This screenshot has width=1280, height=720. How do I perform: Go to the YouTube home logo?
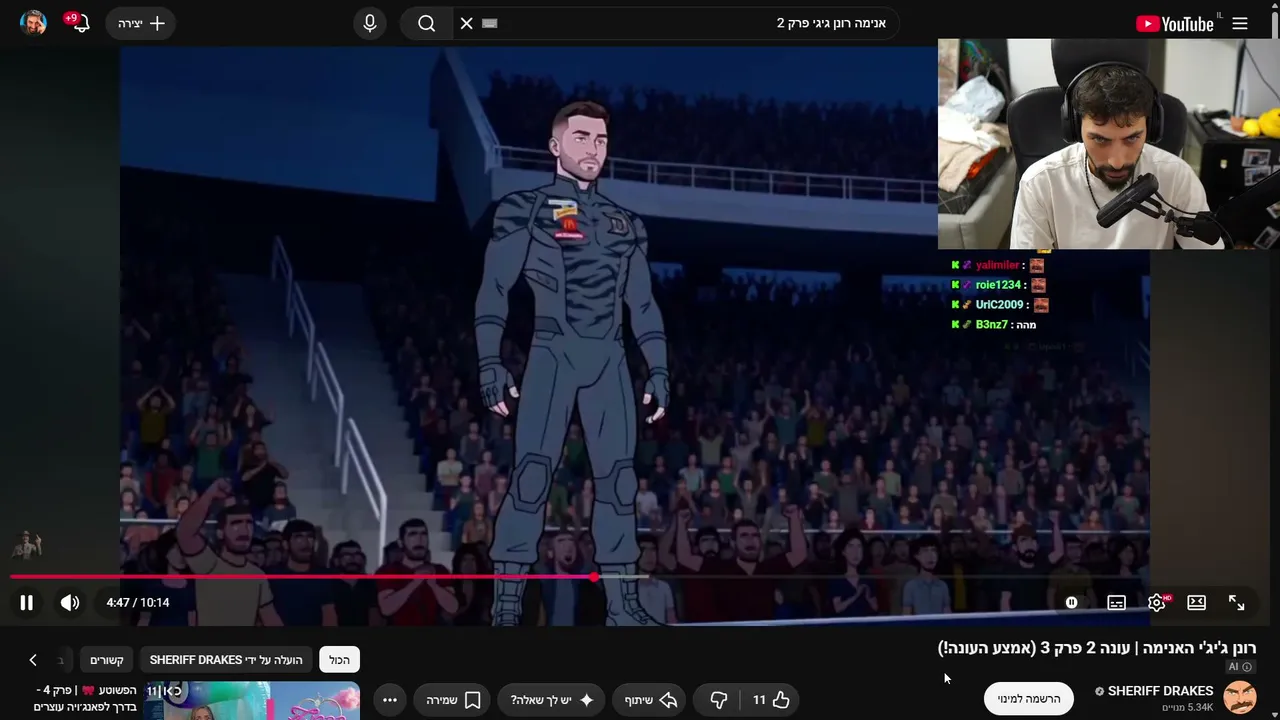click(x=1175, y=23)
